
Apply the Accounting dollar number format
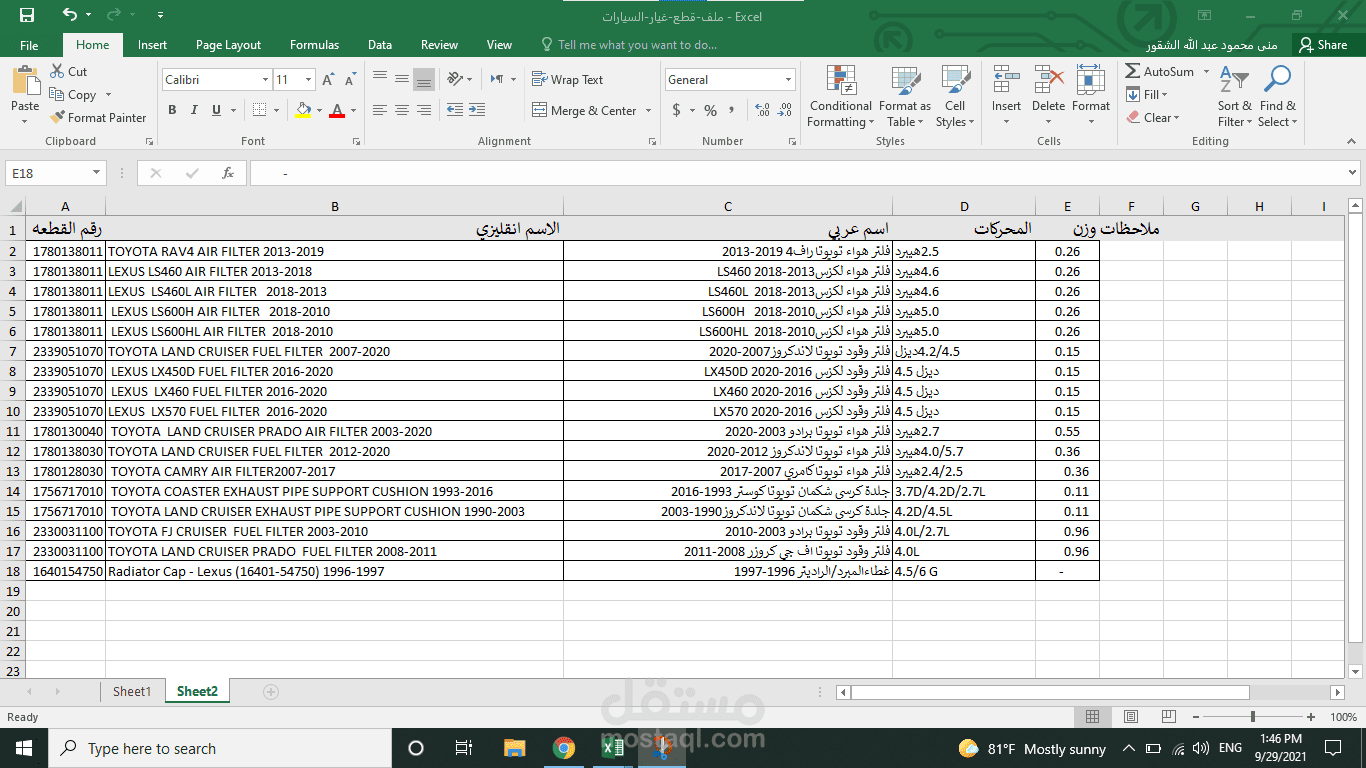[677, 110]
